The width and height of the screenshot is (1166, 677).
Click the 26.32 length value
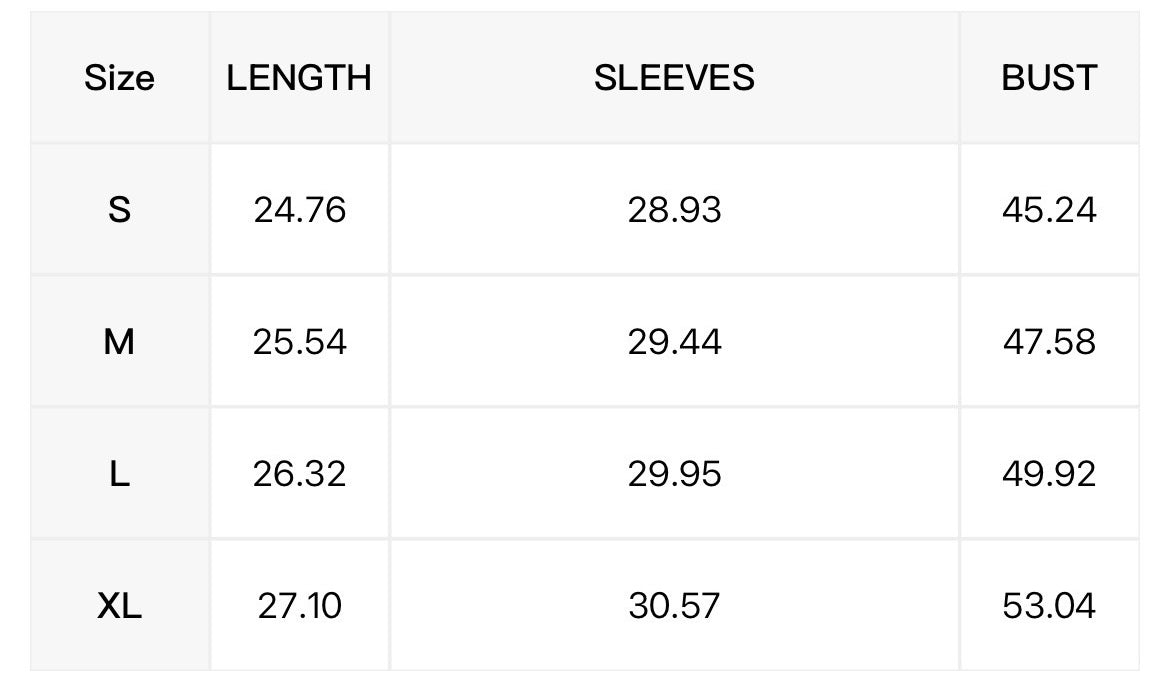299,474
